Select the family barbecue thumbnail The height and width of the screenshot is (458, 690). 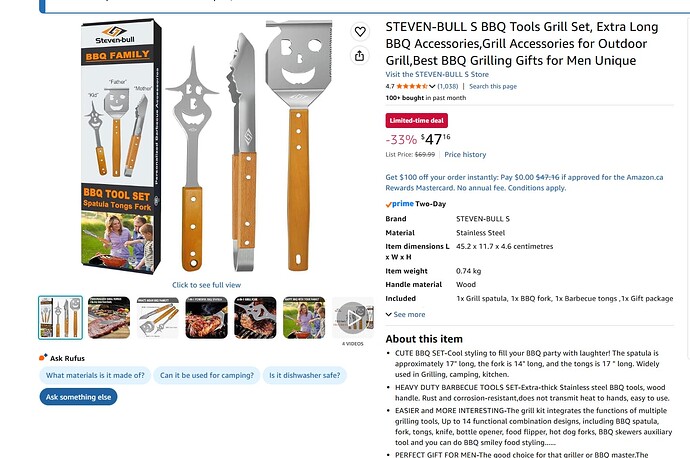pyautogui.click(x=304, y=318)
